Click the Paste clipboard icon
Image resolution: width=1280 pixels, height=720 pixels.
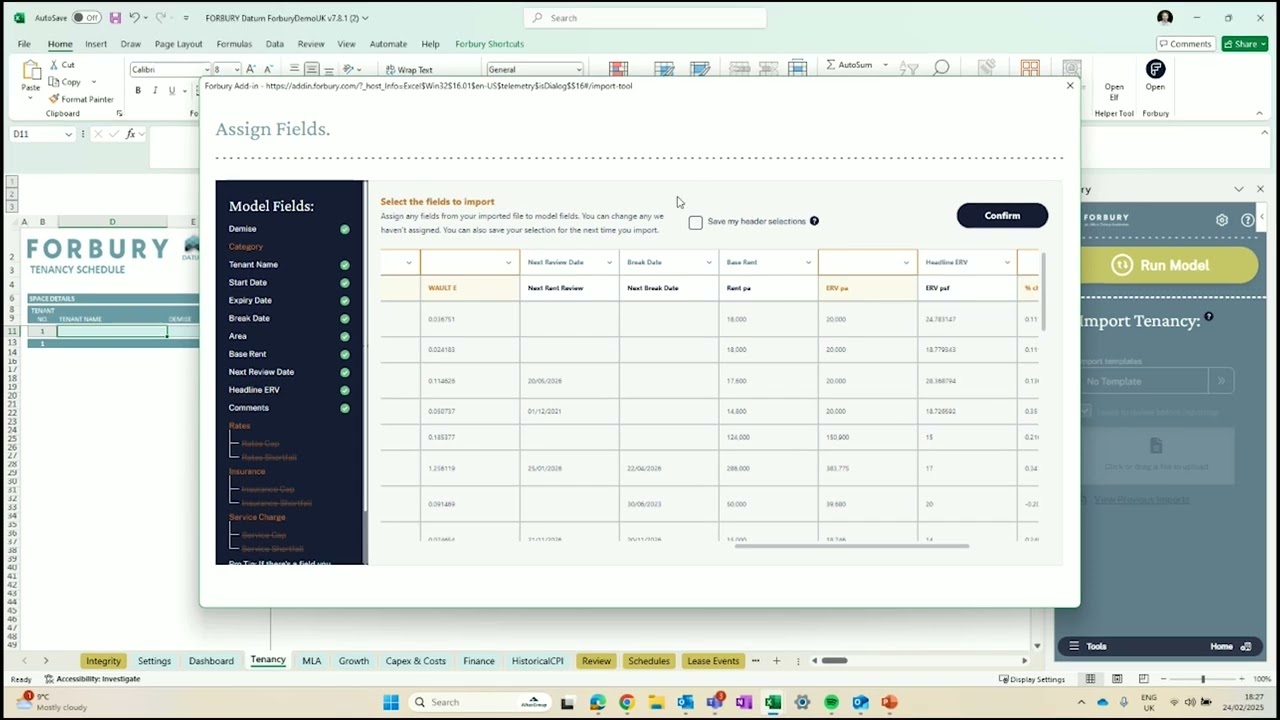coord(31,70)
